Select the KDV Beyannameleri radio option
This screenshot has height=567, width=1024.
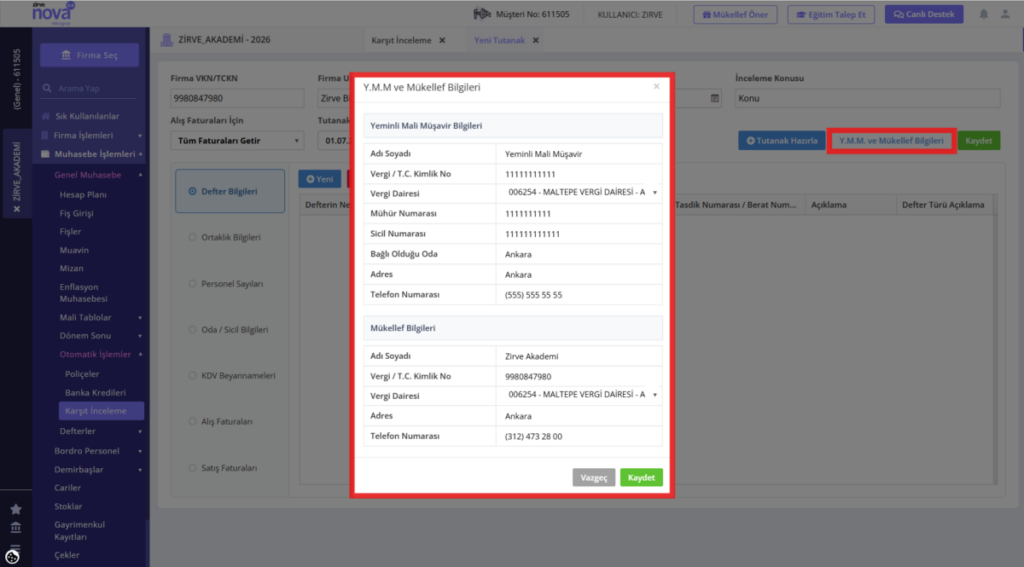point(192,376)
